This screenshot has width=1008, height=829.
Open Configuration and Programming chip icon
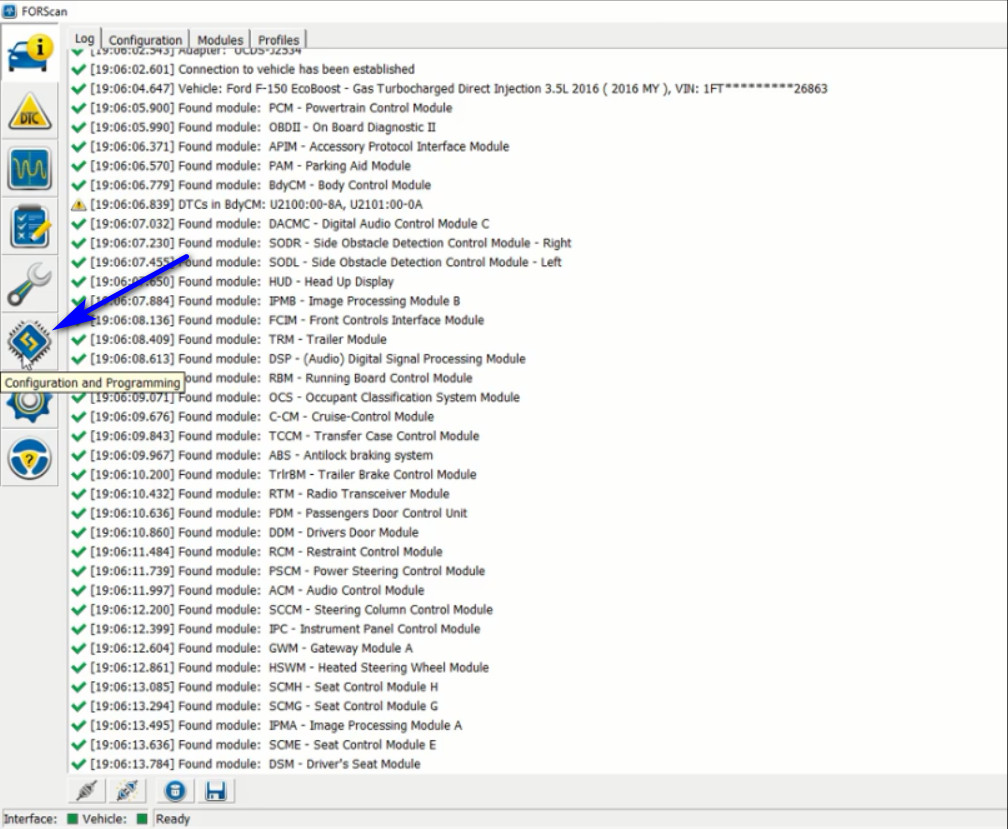(30, 341)
